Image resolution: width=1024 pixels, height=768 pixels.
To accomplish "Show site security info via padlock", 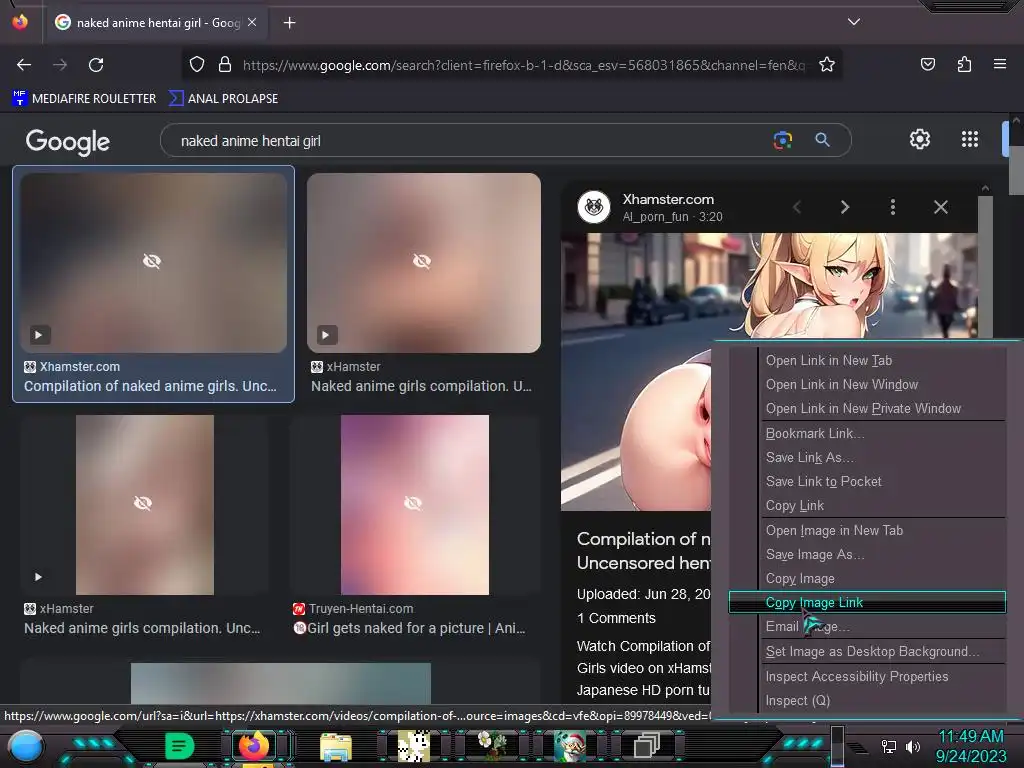I will (x=225, y=65).
